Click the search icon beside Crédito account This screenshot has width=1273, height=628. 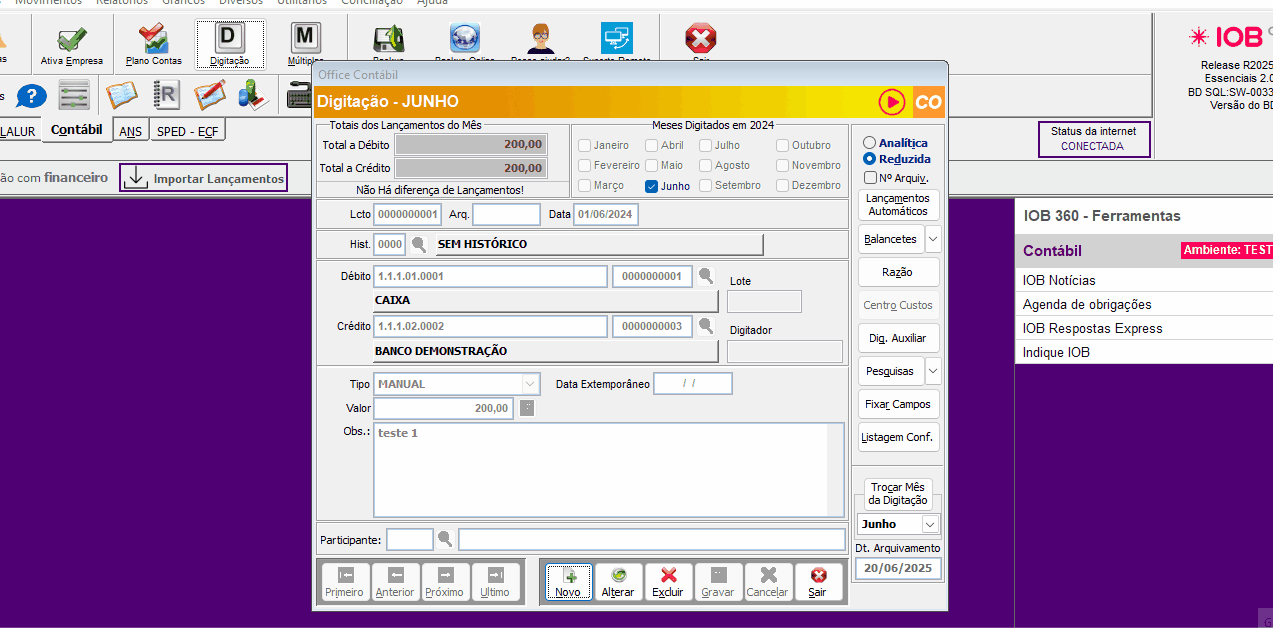click(706, 326)
